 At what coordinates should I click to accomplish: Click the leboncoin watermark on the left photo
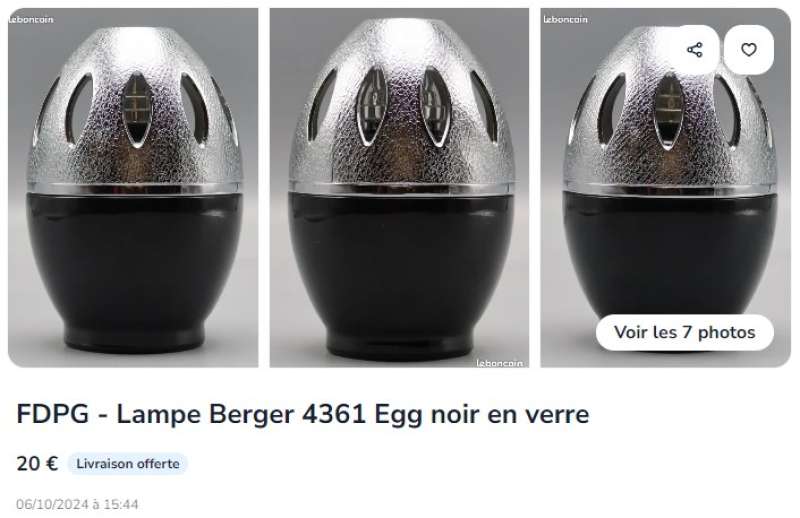coord(31,19)
